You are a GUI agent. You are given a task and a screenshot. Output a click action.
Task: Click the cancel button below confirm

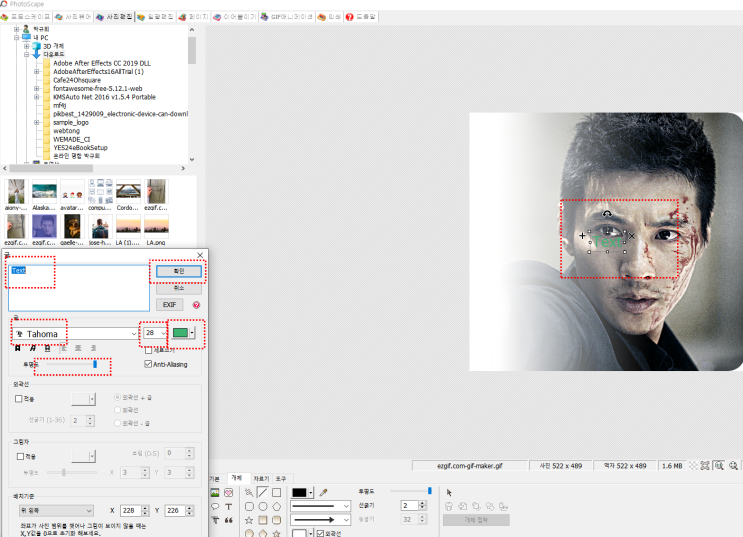(x=179, y=288)
